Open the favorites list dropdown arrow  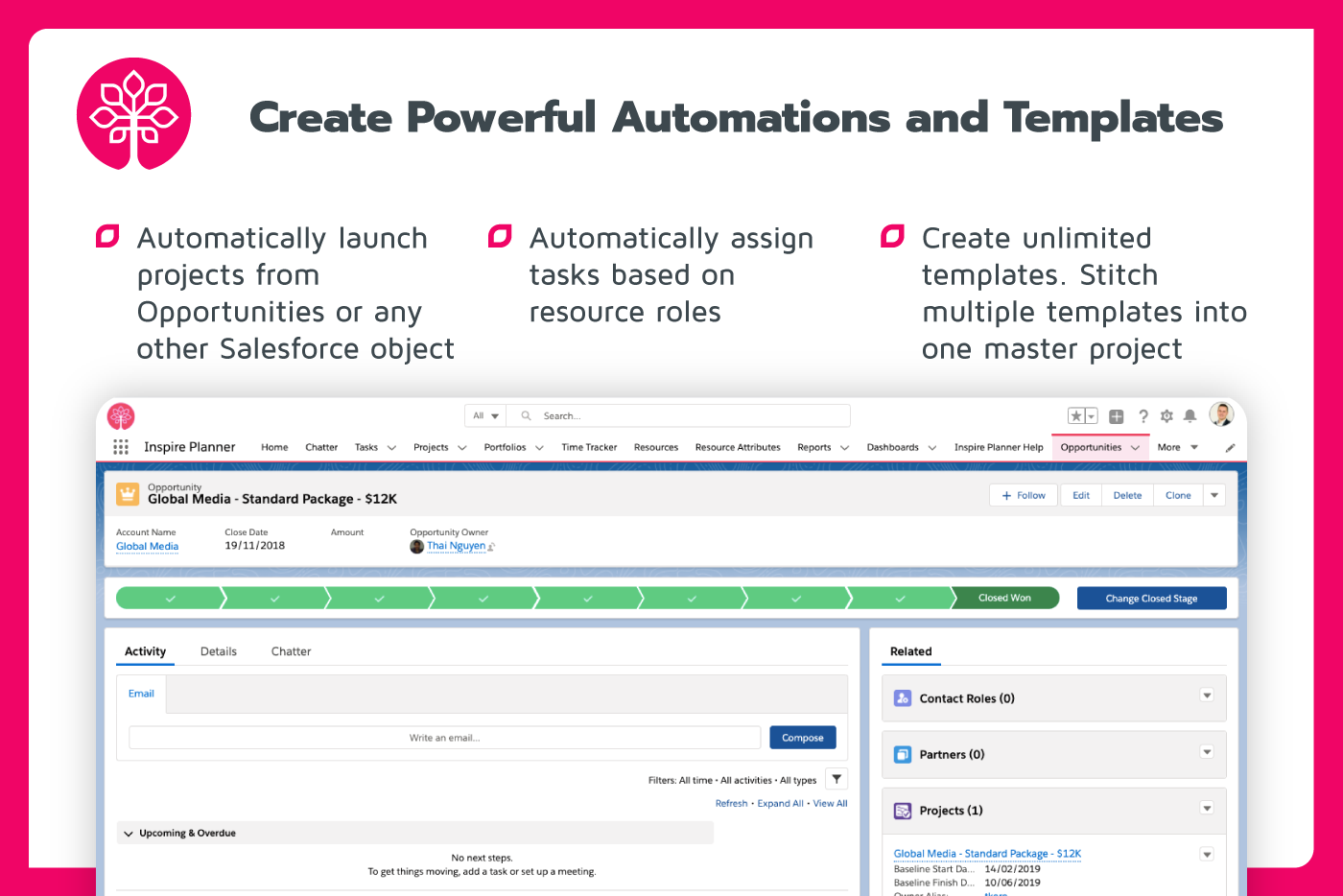point(1091,416)
